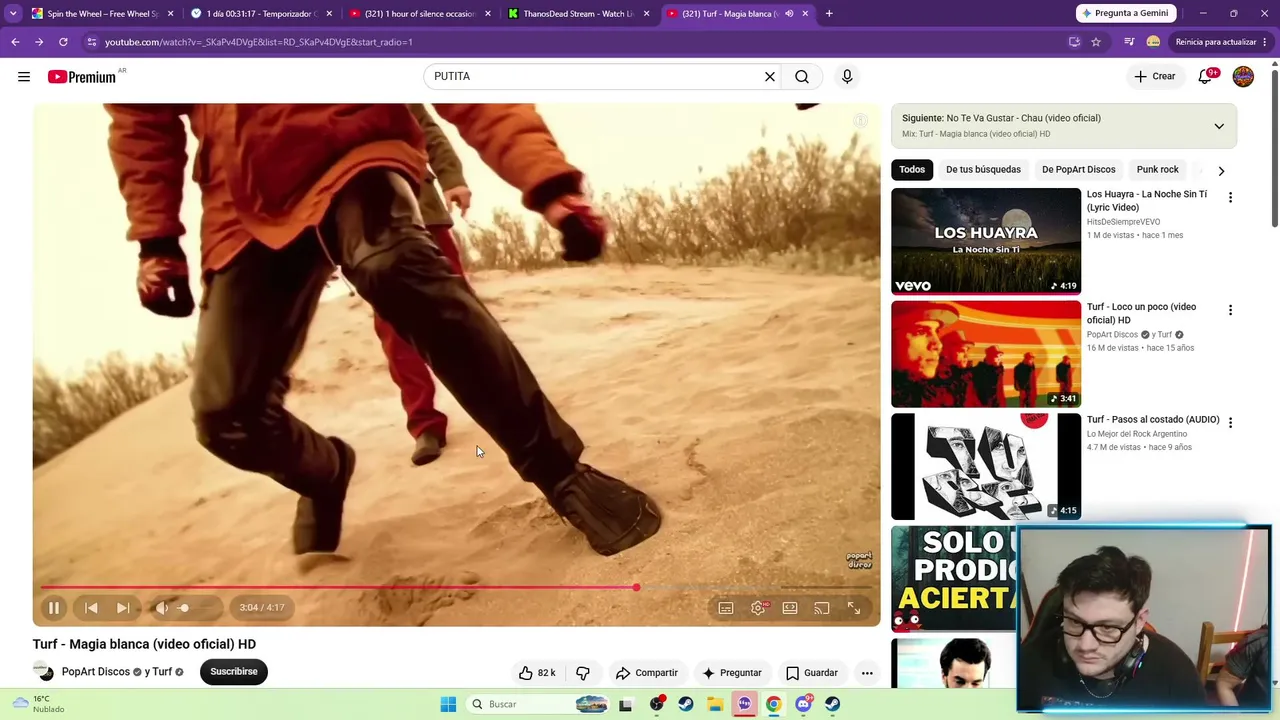Click Pregunta a Gemini button
Screen dimensions: 1280x720
click(x=1124, y=13)
